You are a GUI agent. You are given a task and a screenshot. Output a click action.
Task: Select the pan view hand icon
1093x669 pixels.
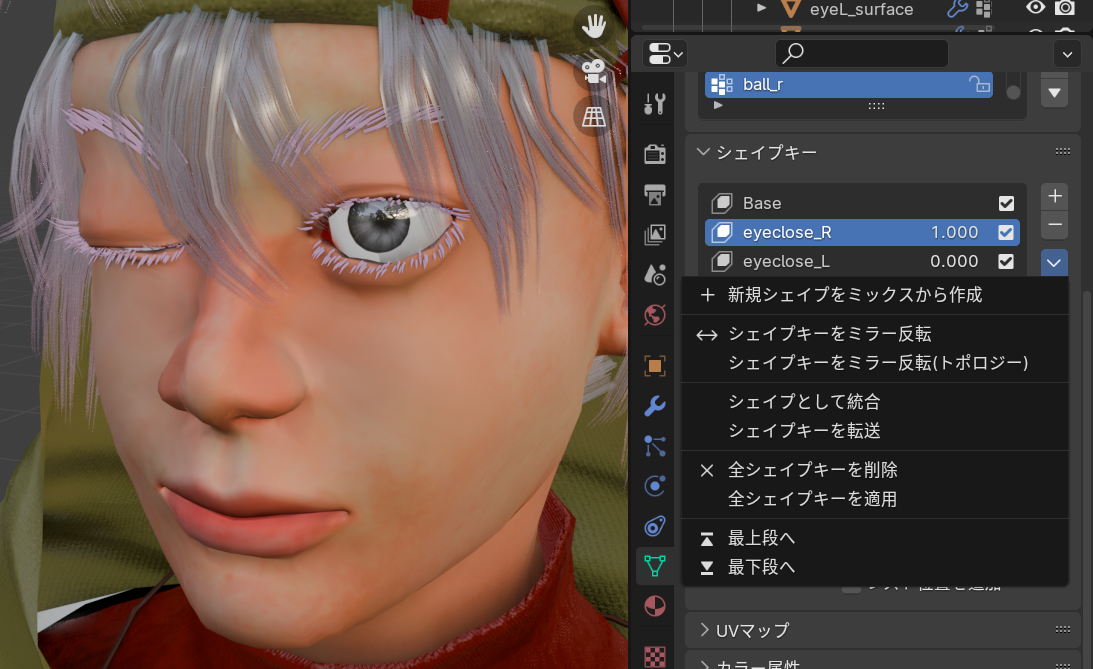click(x=594, y=26)
